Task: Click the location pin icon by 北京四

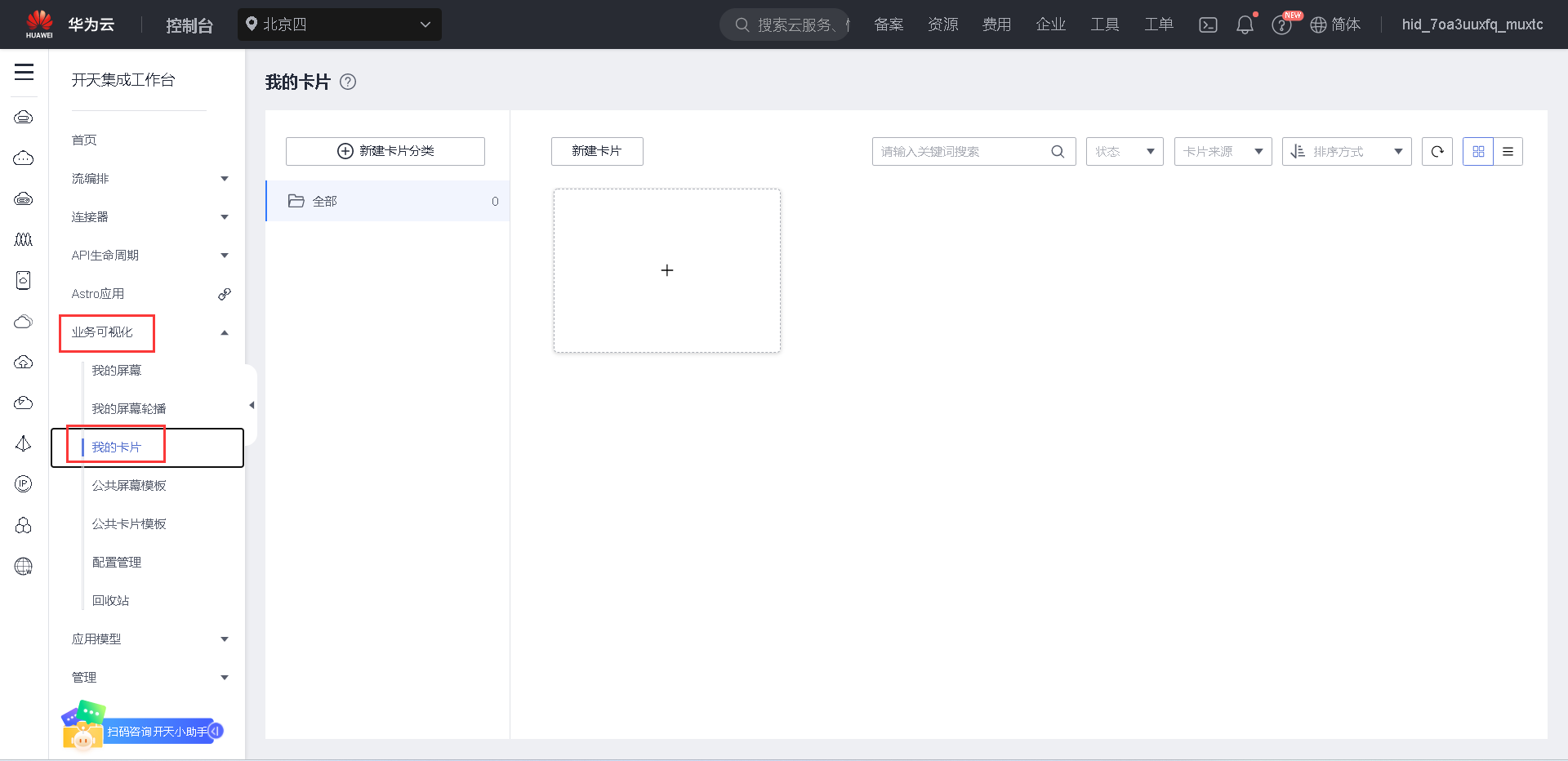Action: pyautogui.click(x=252, y=24)
